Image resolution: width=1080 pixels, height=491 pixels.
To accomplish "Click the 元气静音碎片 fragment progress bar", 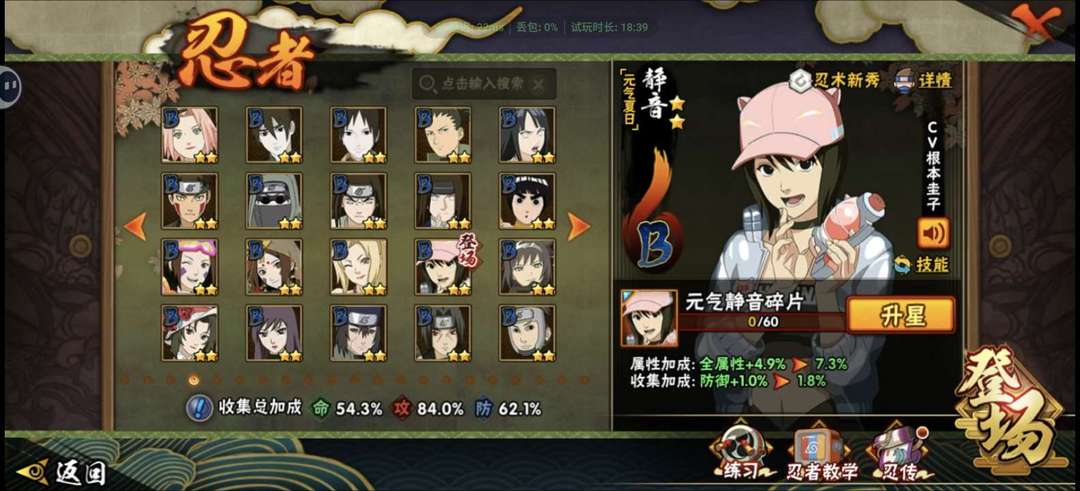I will click(762, 322).
